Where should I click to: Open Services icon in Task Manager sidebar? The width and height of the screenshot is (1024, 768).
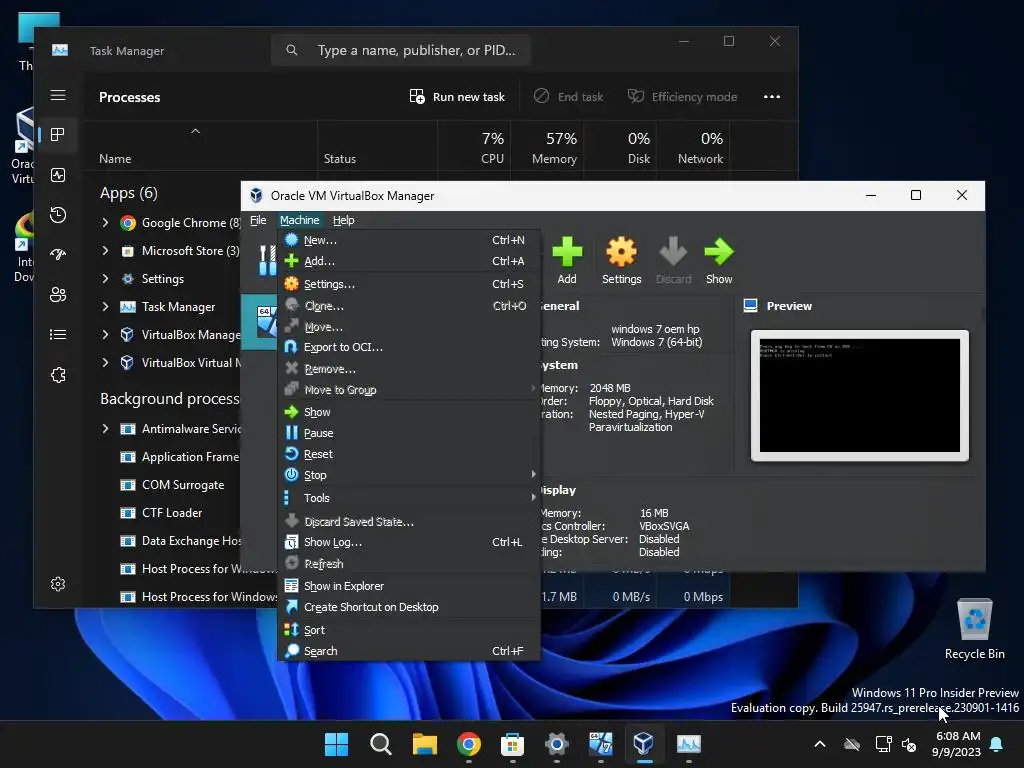pos(58,375)
